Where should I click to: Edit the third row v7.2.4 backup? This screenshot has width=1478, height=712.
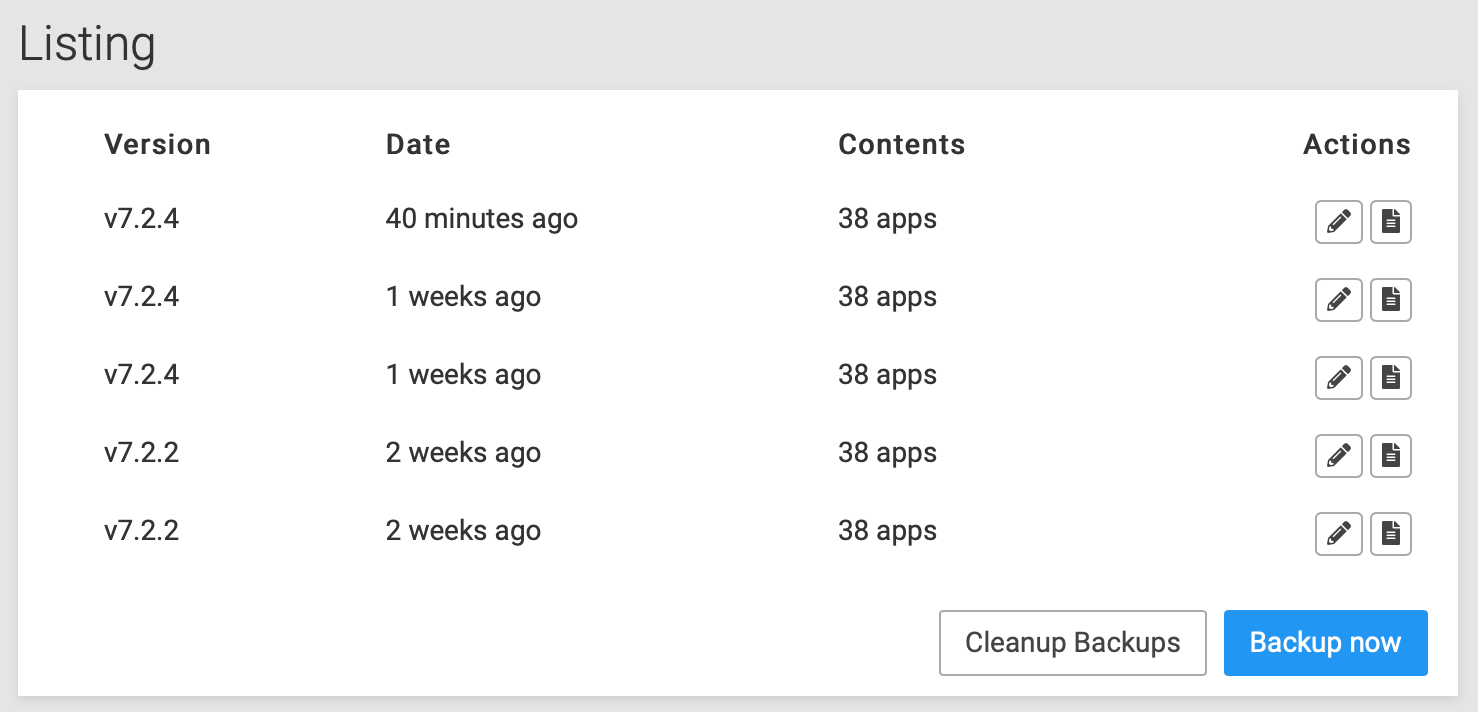1338,378
